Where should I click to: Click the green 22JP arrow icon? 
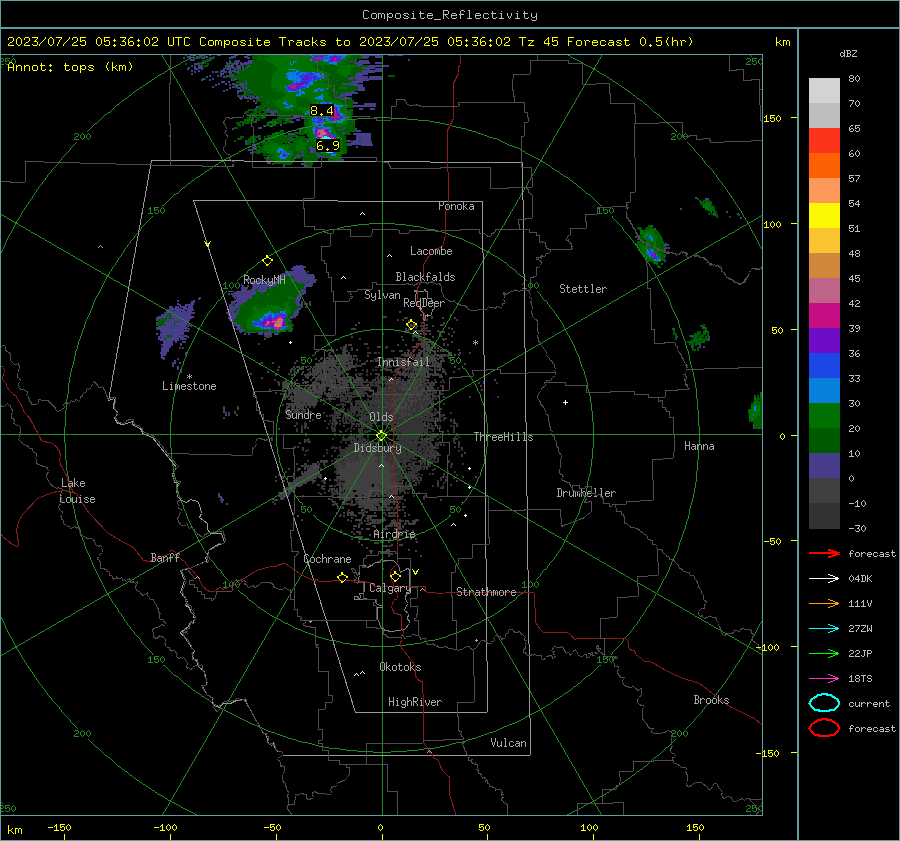click(x=824, y=653)
